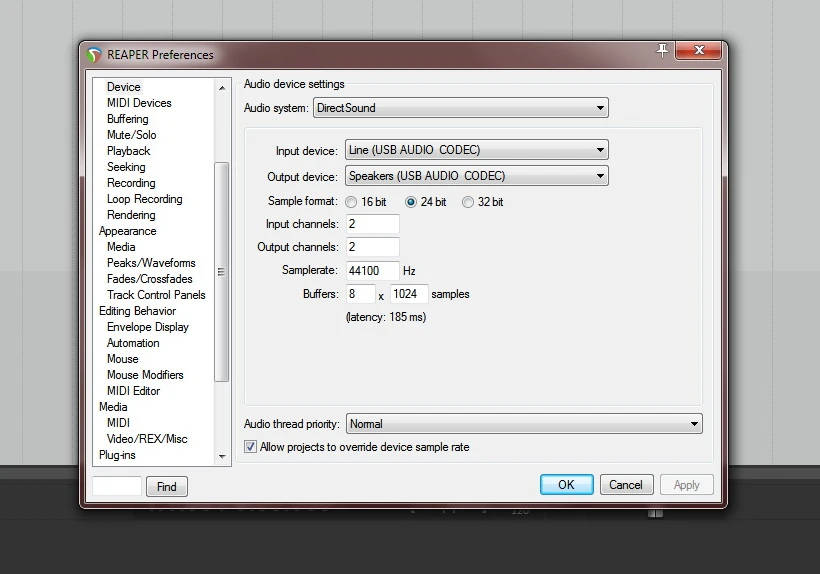Image resolution: width=820 pixels, height=574 pixels.
Task: Choose 24 bit sample format option
Action: [x=411, y=202]
